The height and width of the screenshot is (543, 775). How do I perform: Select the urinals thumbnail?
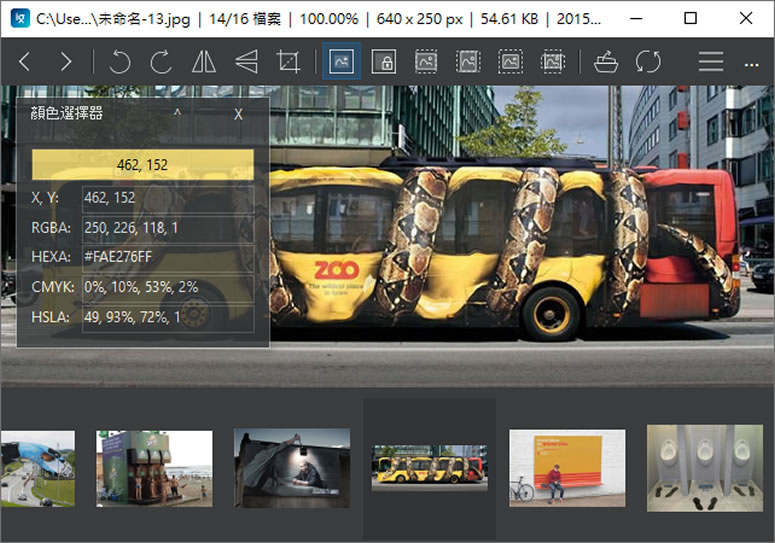click(x=705, y=468)
